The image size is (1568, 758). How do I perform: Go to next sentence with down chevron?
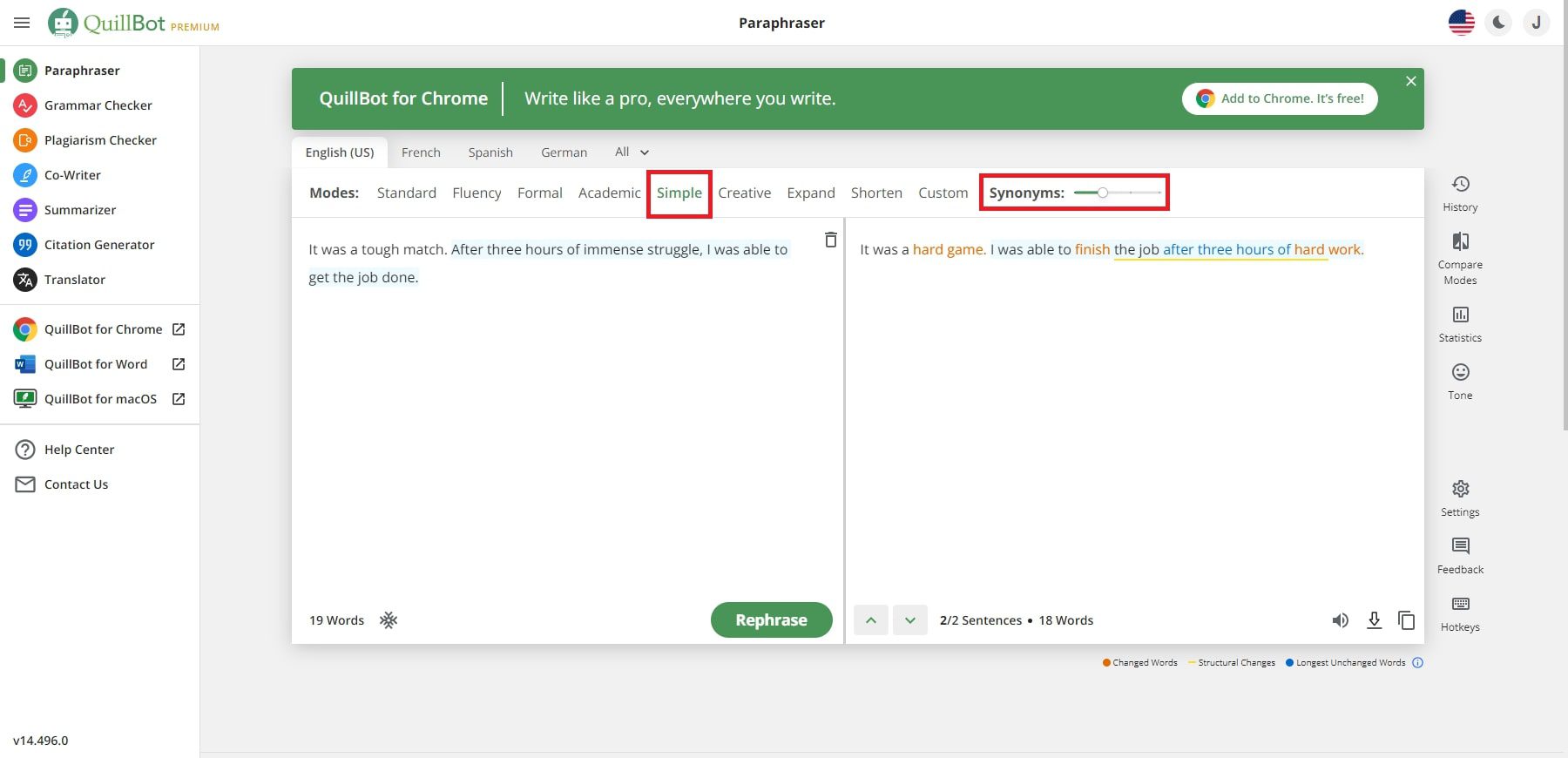click(909, 620)
